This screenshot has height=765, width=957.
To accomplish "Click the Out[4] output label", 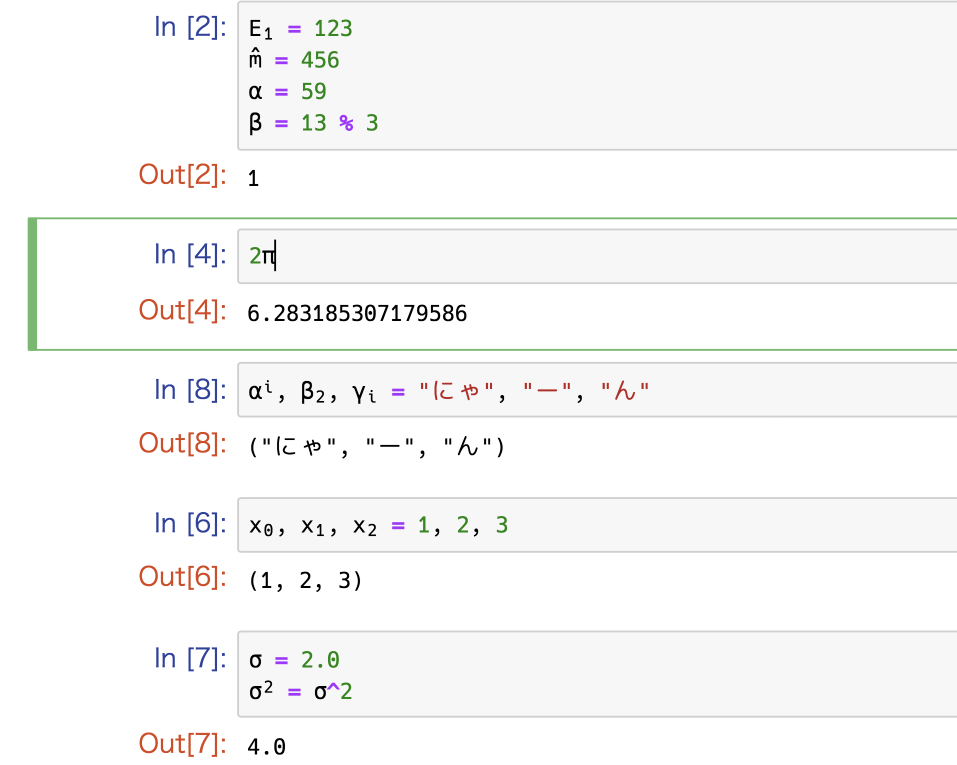I will tap(182, 310).
